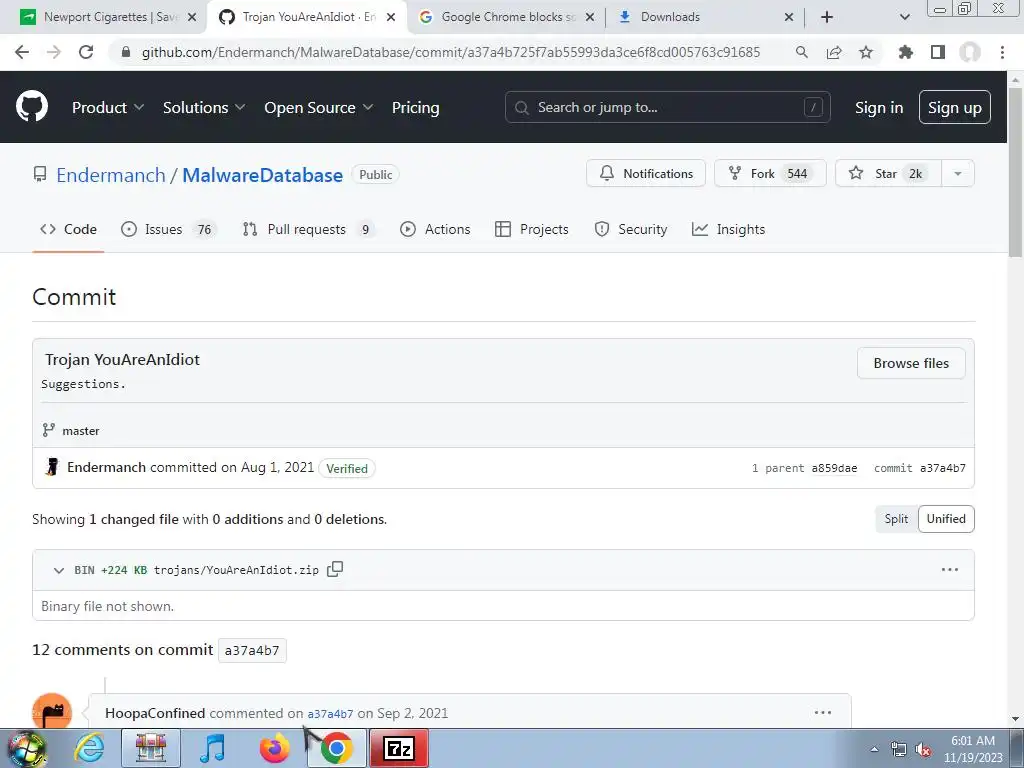This screenshot has width=1024, height=768.
Task: Switch to Google Chrome blocks browser tab
Action: coord(507,17)
